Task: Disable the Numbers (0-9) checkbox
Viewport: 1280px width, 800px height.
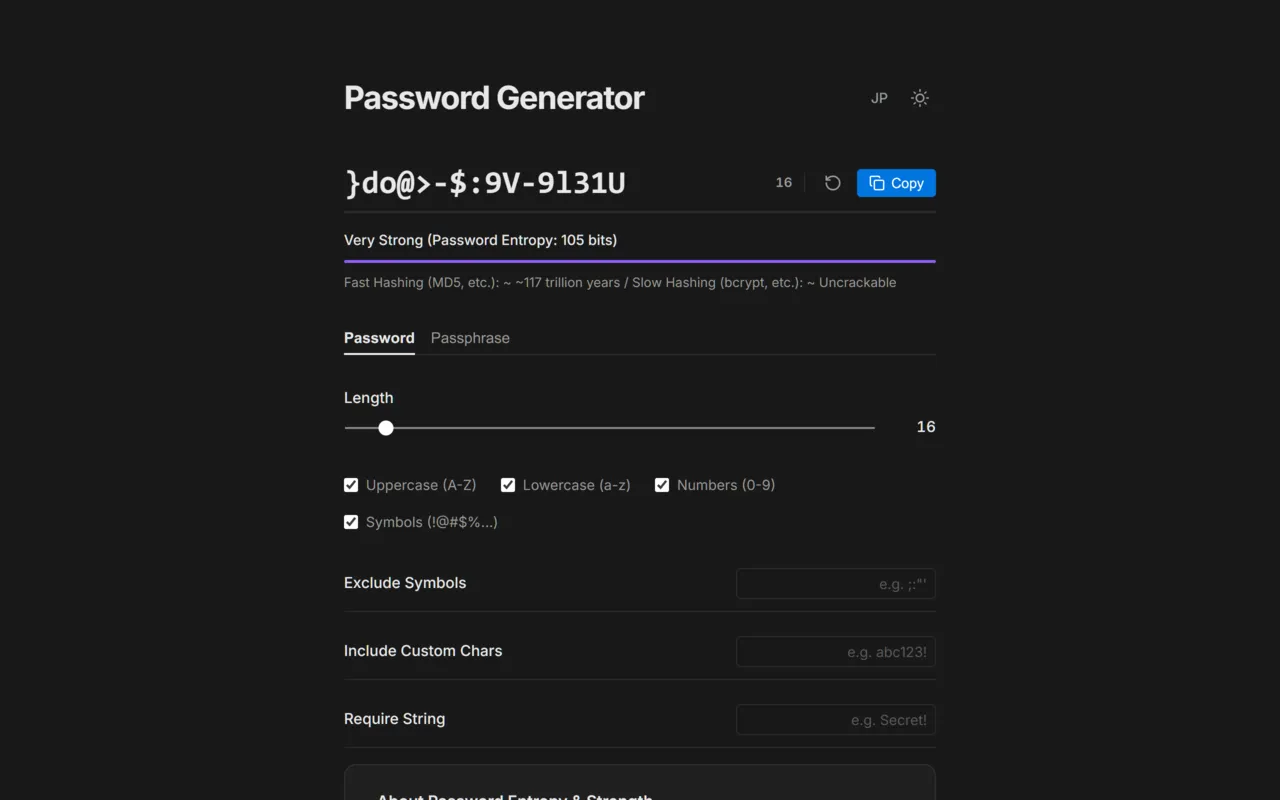Action: coord(662,485)
